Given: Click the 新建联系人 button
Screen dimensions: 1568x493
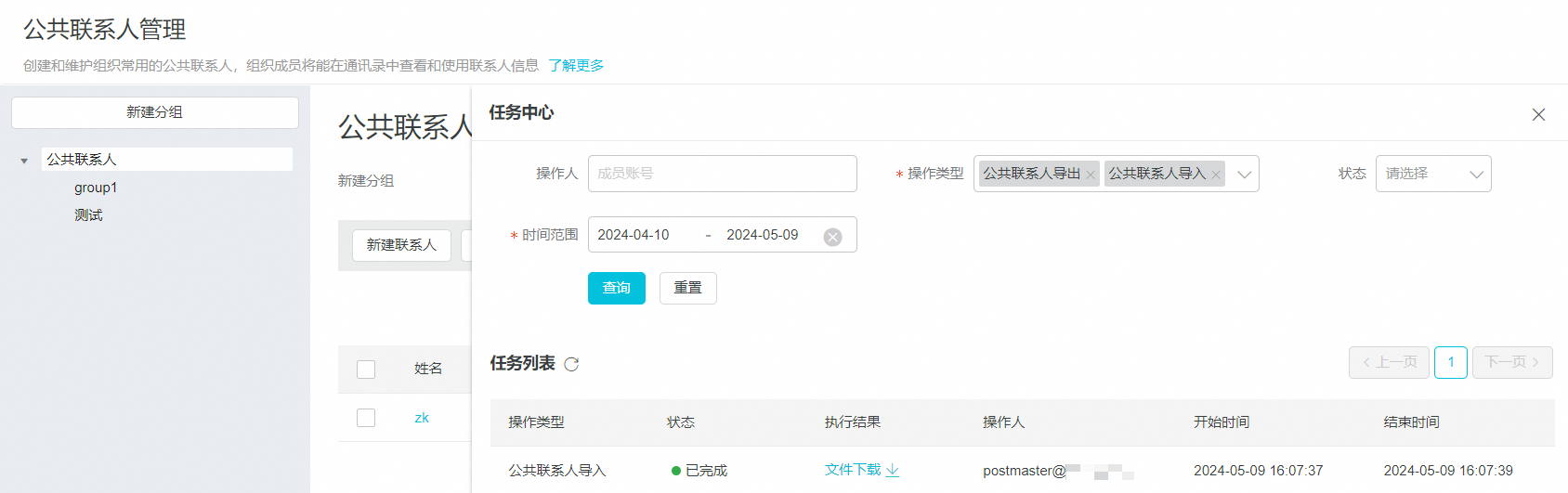Looking at the screenshot, I should [401, 245].
